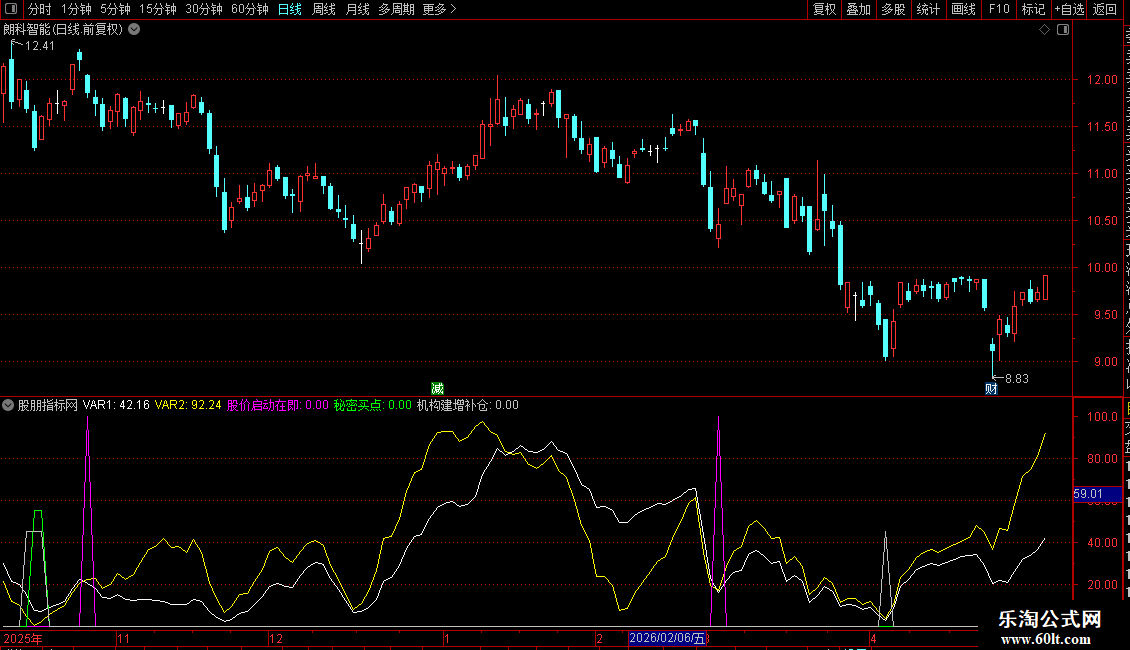Image resolution: width=1130 pixels, height=650 pixels.
Task: Toggle the split panel icon near the diamond
Action: [1063, 30]
